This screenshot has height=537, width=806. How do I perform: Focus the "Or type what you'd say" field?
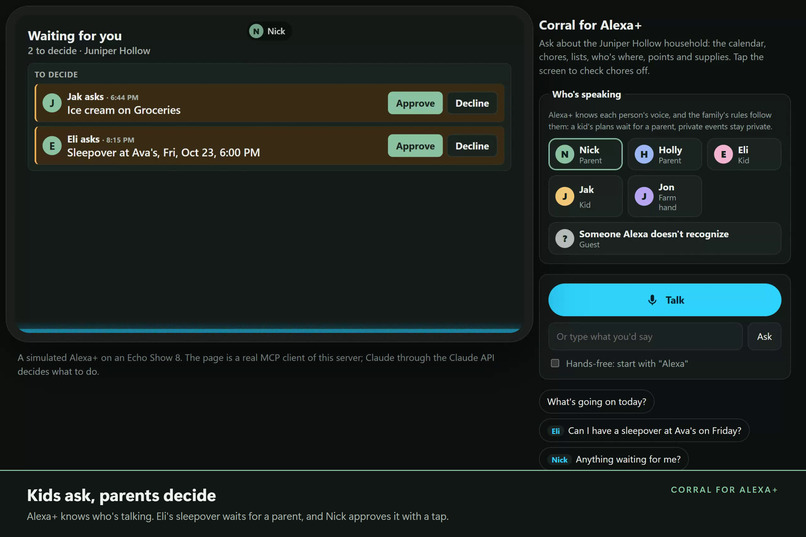[x=645, y=337]
